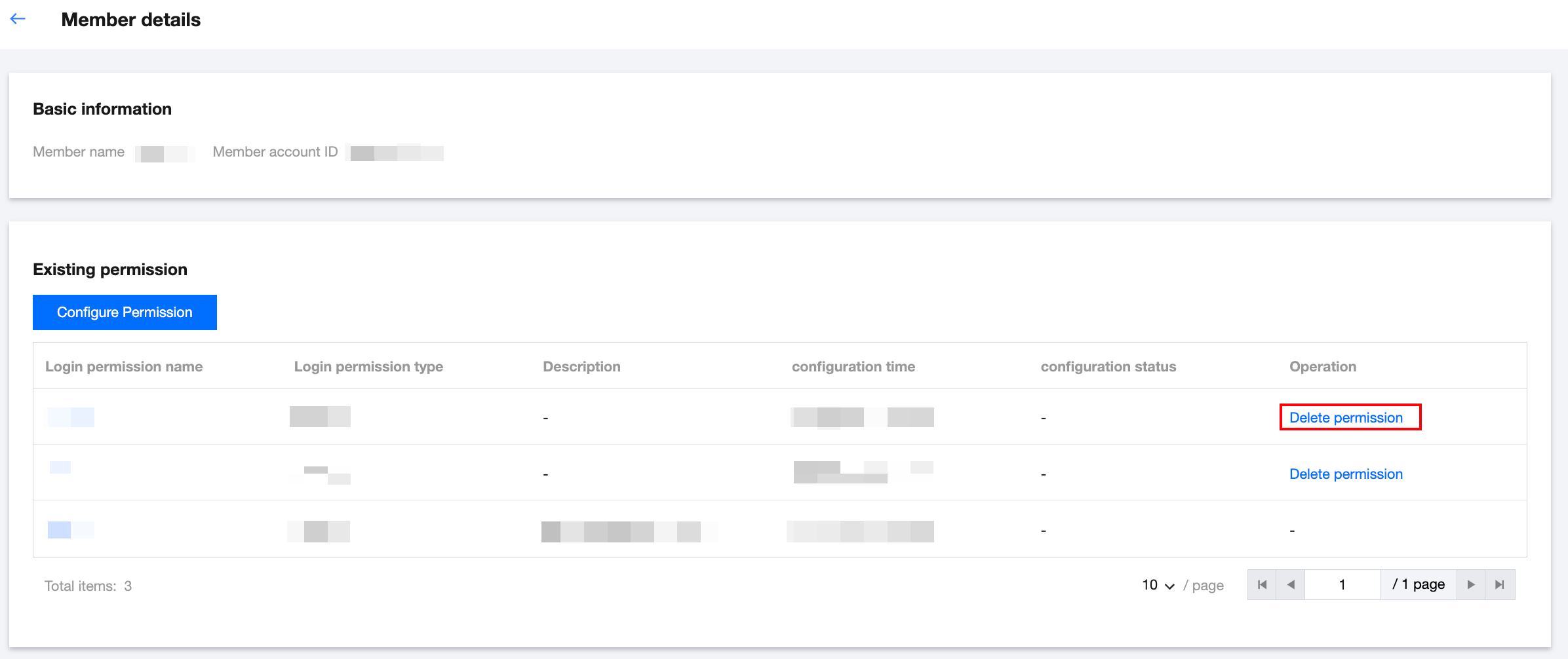Click the Existing permission heading
The height and width of the screenshot is (659, 1568).
click(x=110, y=269)
